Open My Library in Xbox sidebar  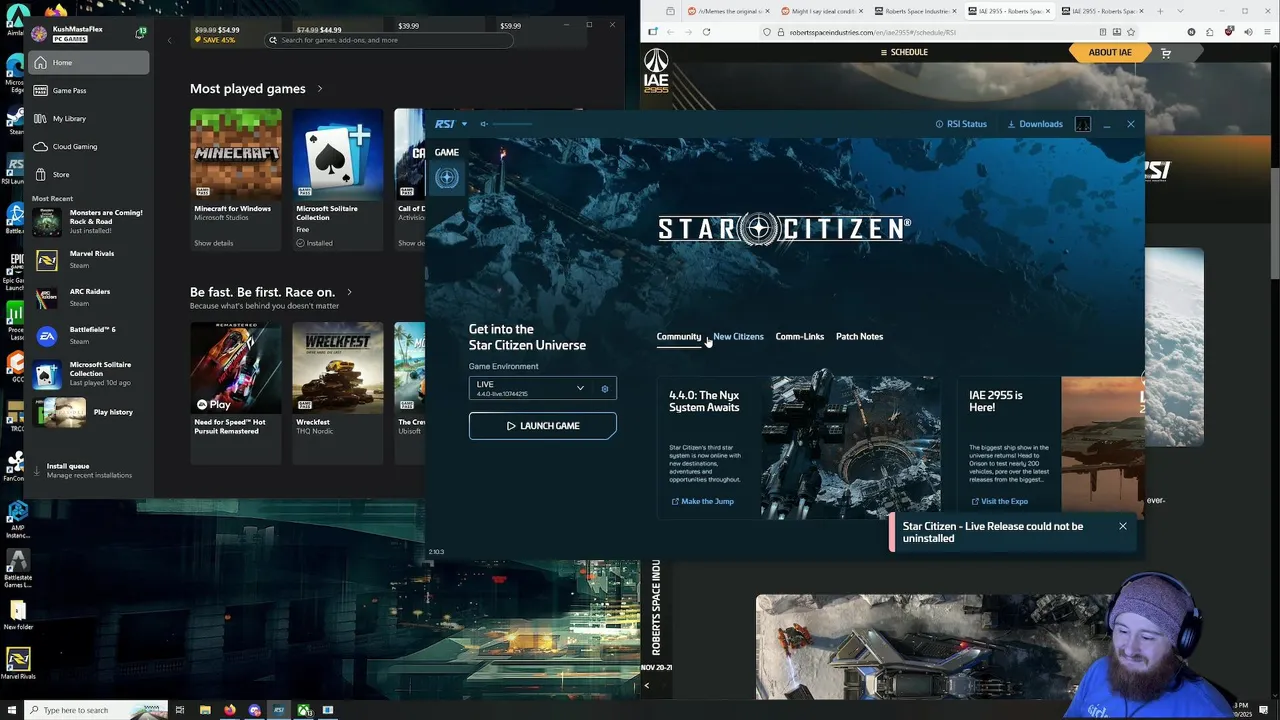(x=89, y=118)
